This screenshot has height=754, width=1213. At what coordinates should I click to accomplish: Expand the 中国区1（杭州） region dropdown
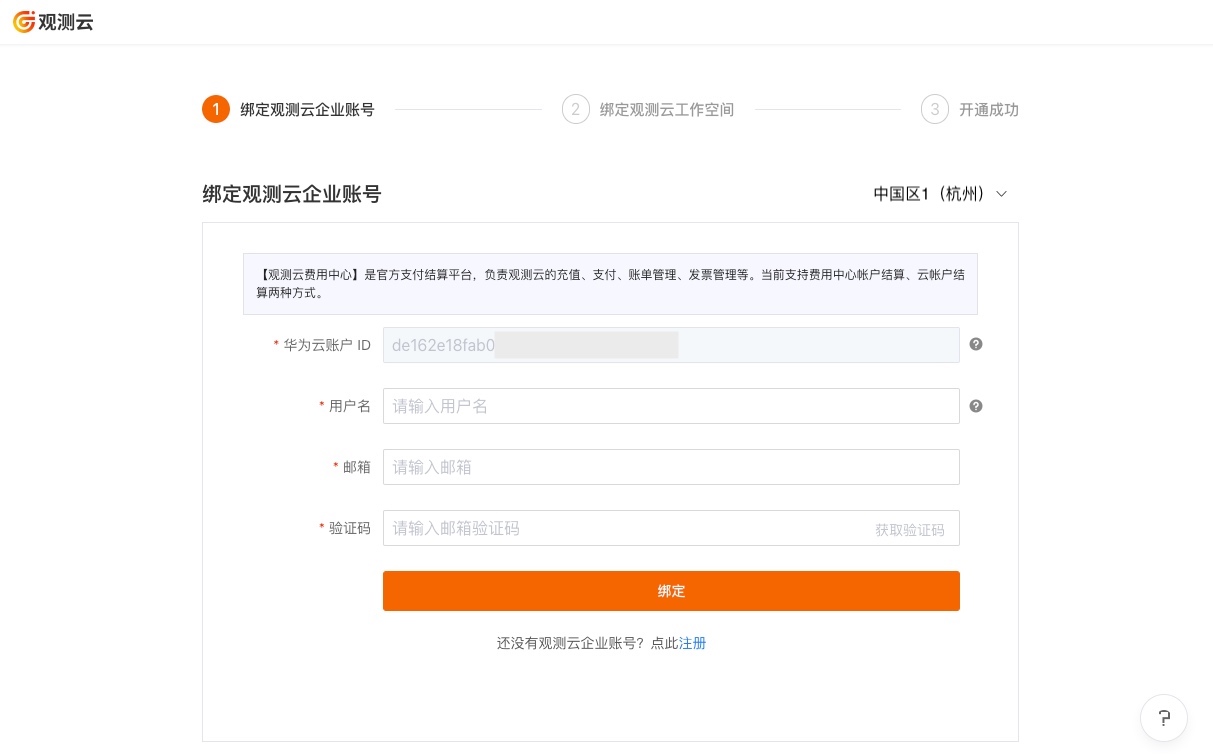[940, 194]
